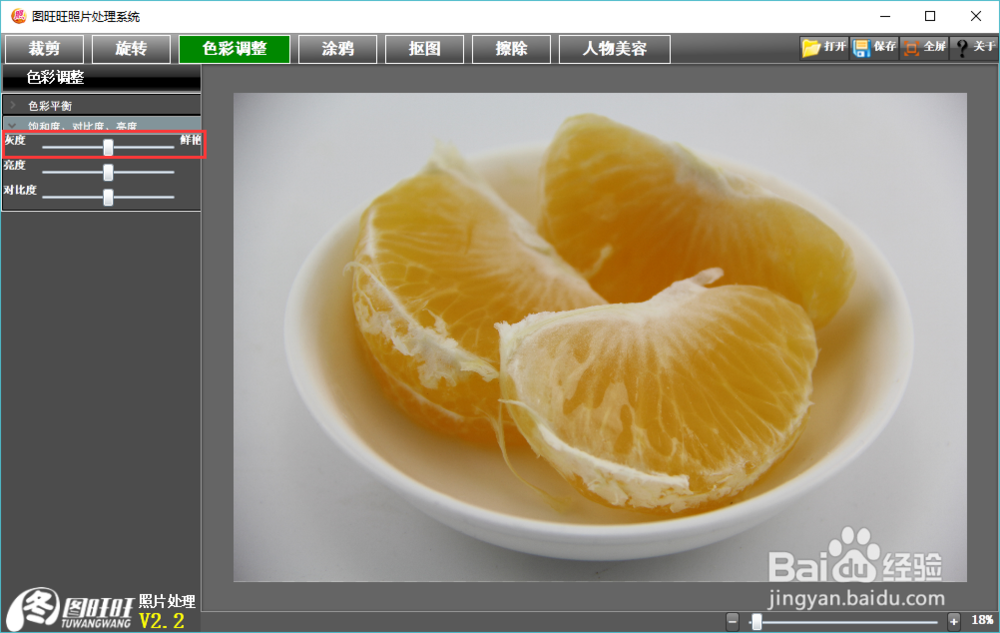
Task: Click the 对比度 contrast slider handle
Action: coord(108,197)
